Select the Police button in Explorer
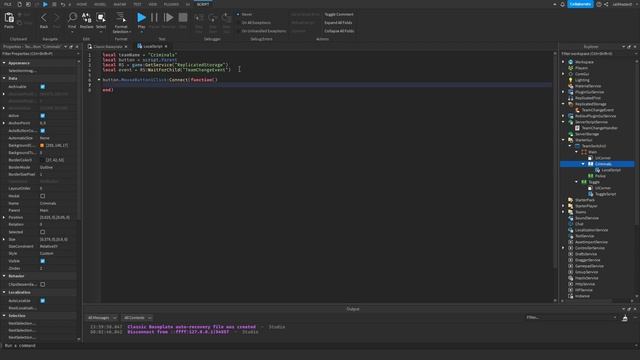 pyautogui.click(x=600, y=176)
